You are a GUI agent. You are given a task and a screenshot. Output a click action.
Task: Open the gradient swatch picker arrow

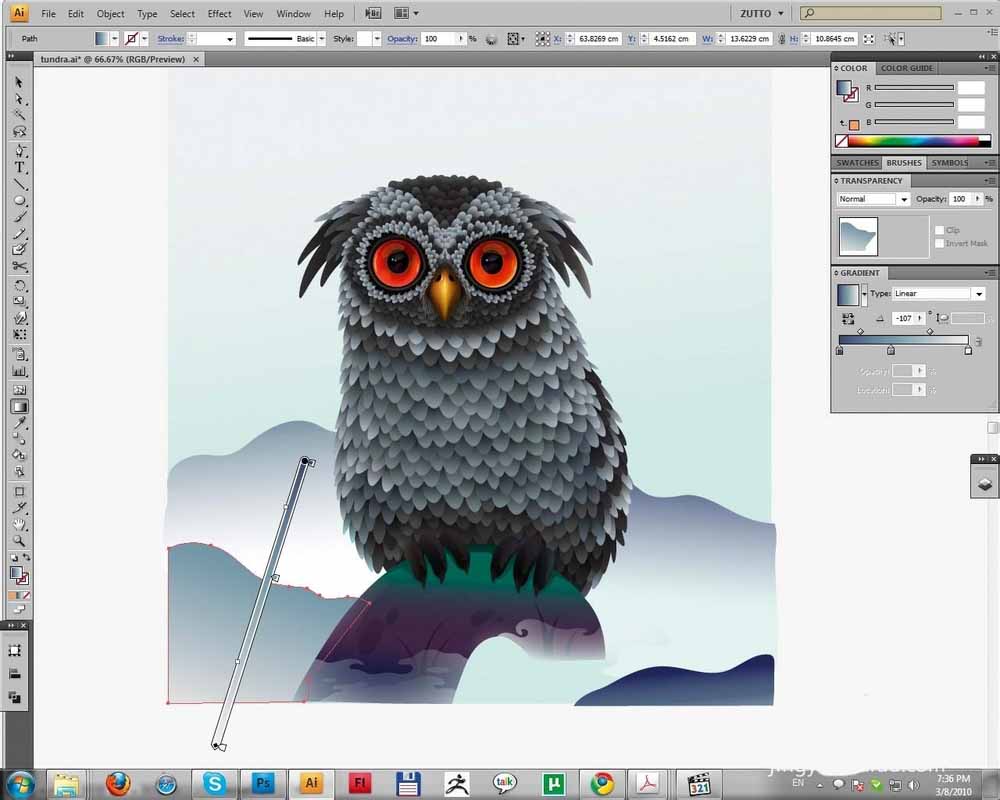click(864, 294)
